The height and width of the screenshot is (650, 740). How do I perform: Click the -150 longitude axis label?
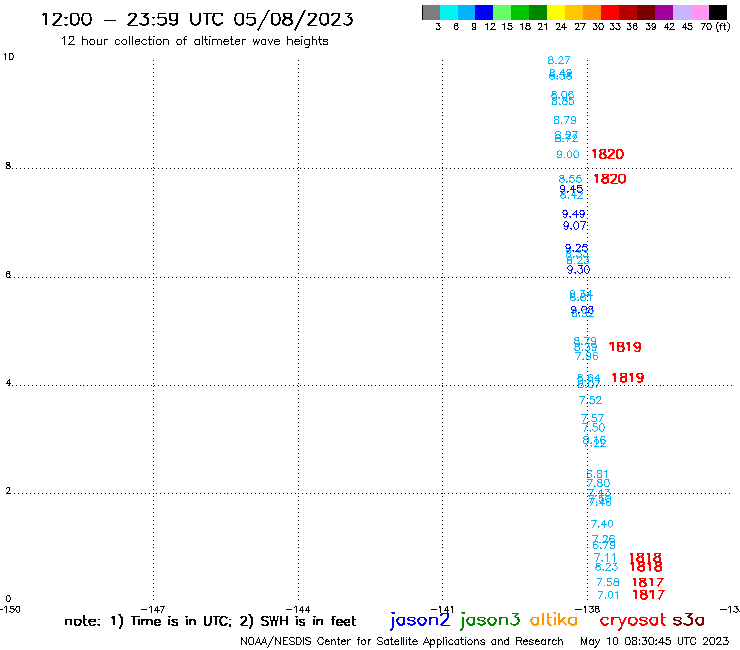10,609
